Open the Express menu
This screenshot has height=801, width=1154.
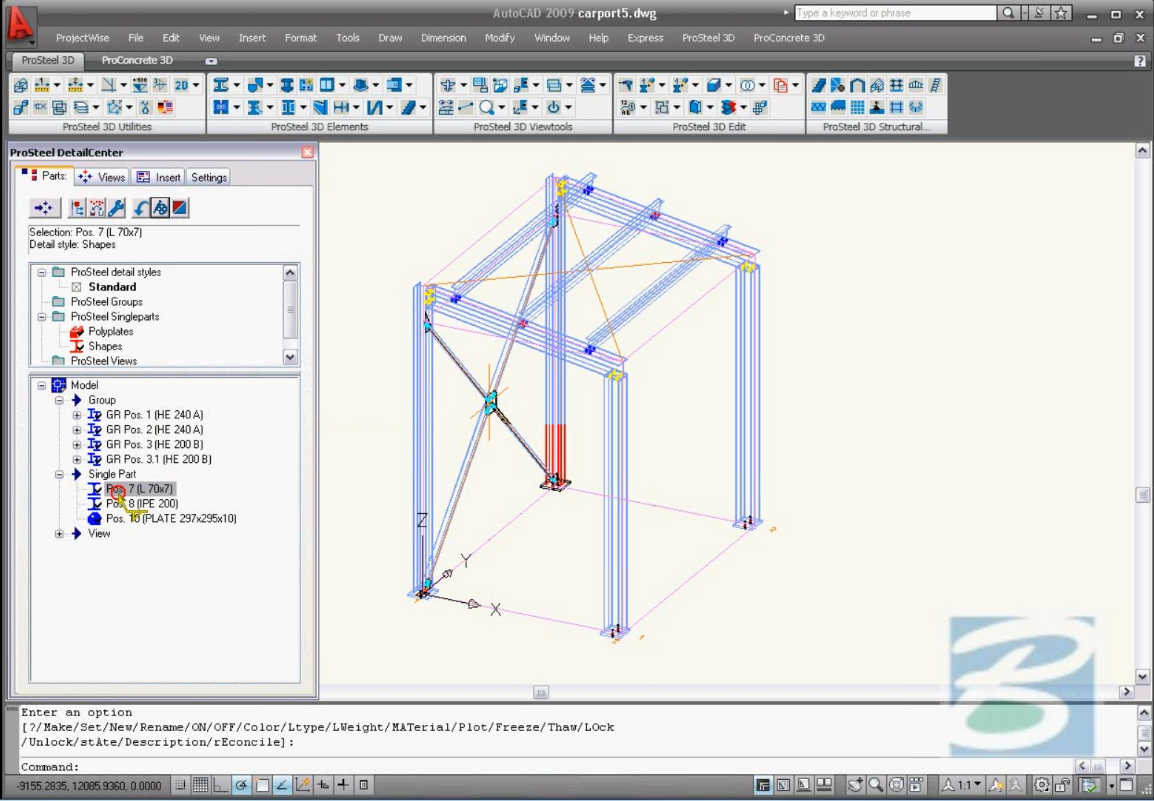(645, 38)
